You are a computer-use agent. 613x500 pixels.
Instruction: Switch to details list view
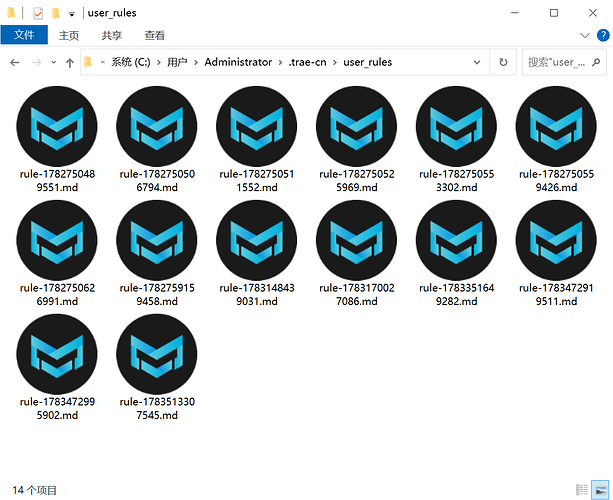point(582,489)
